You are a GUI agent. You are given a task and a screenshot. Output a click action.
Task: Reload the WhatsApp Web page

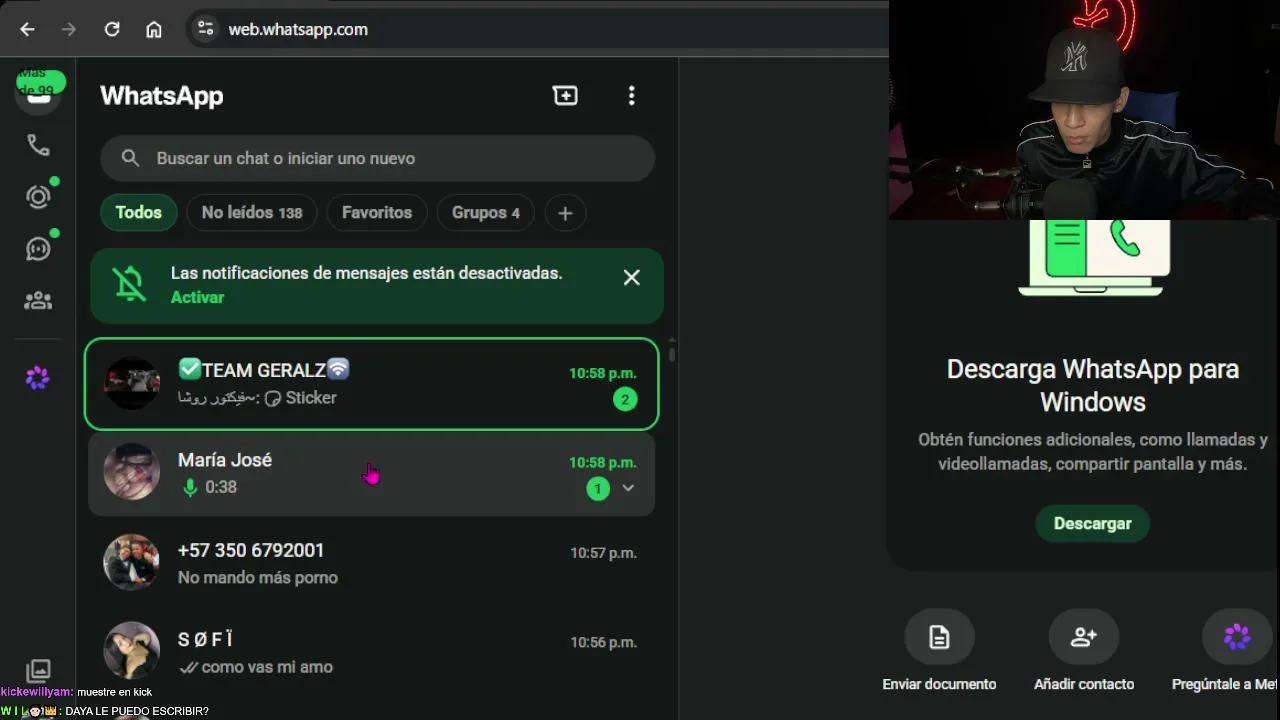(112, 29)
